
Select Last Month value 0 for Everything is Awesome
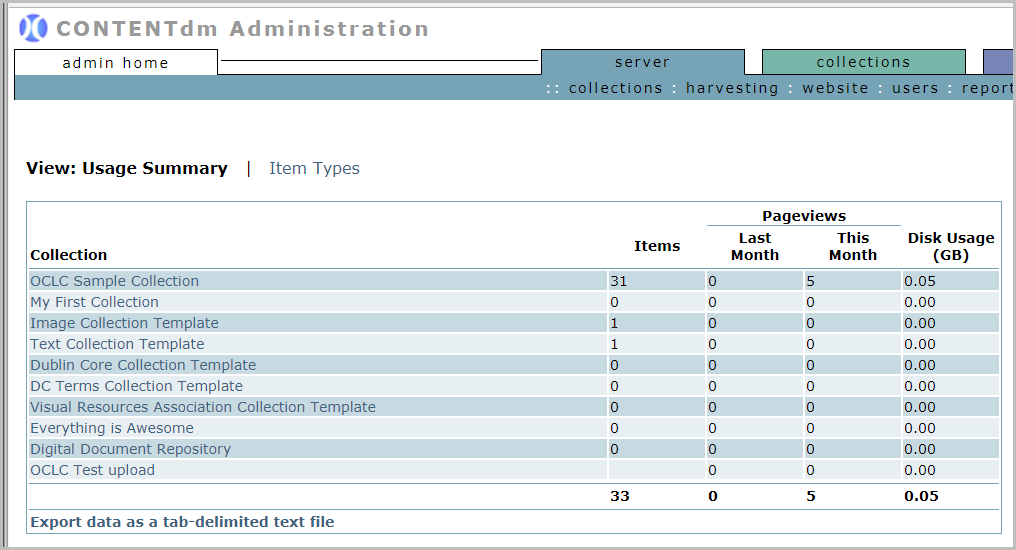(712, 428)
